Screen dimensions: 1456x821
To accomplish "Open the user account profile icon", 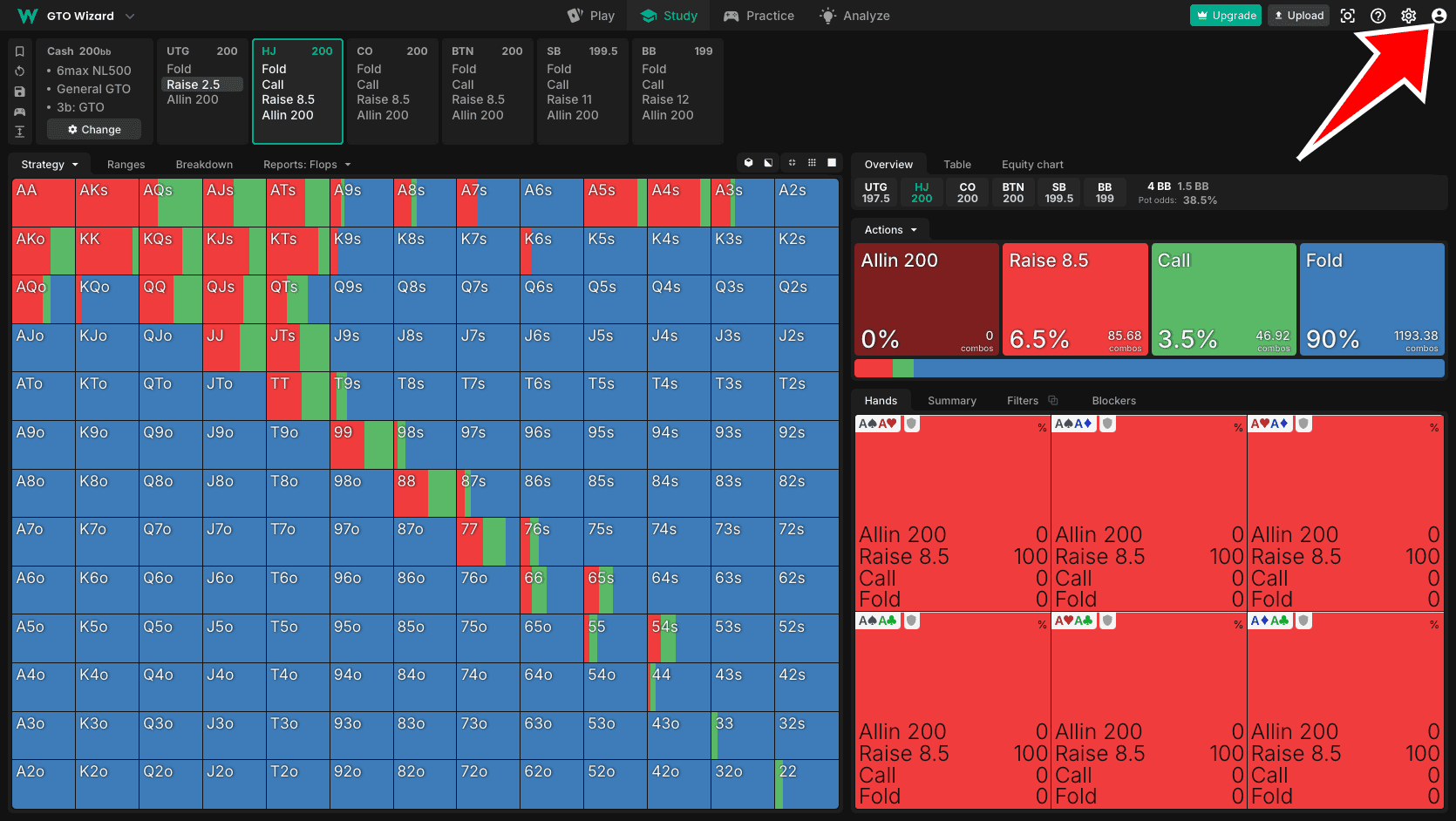I will [x=1439, y=16].
